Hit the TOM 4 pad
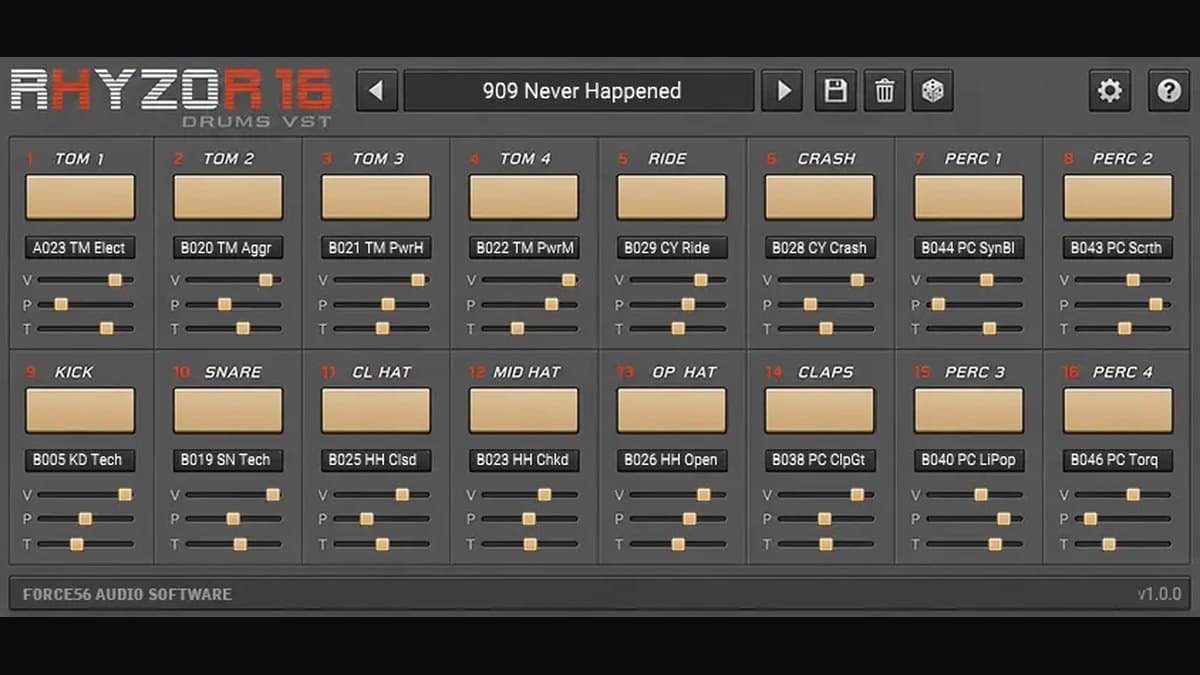This screenshot has width=1200, height=675. click(524, 197)
